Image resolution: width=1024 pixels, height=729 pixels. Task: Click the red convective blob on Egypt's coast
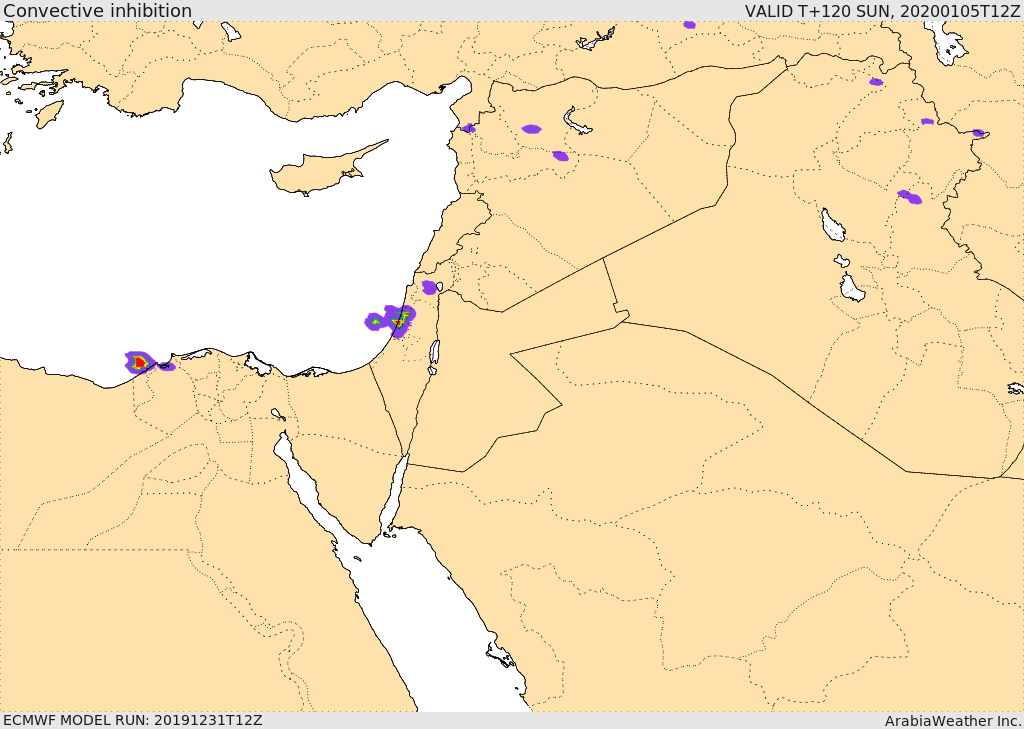139,362
